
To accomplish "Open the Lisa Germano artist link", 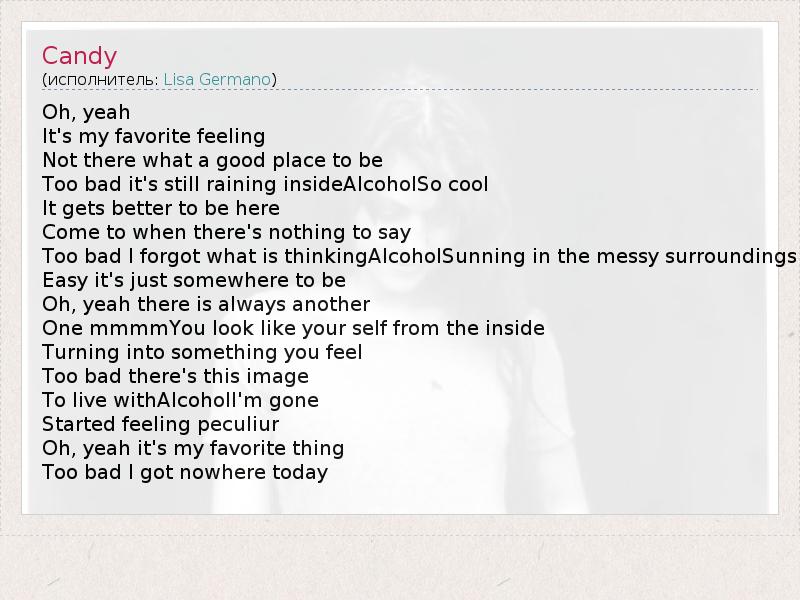I will tap(217, 79).
